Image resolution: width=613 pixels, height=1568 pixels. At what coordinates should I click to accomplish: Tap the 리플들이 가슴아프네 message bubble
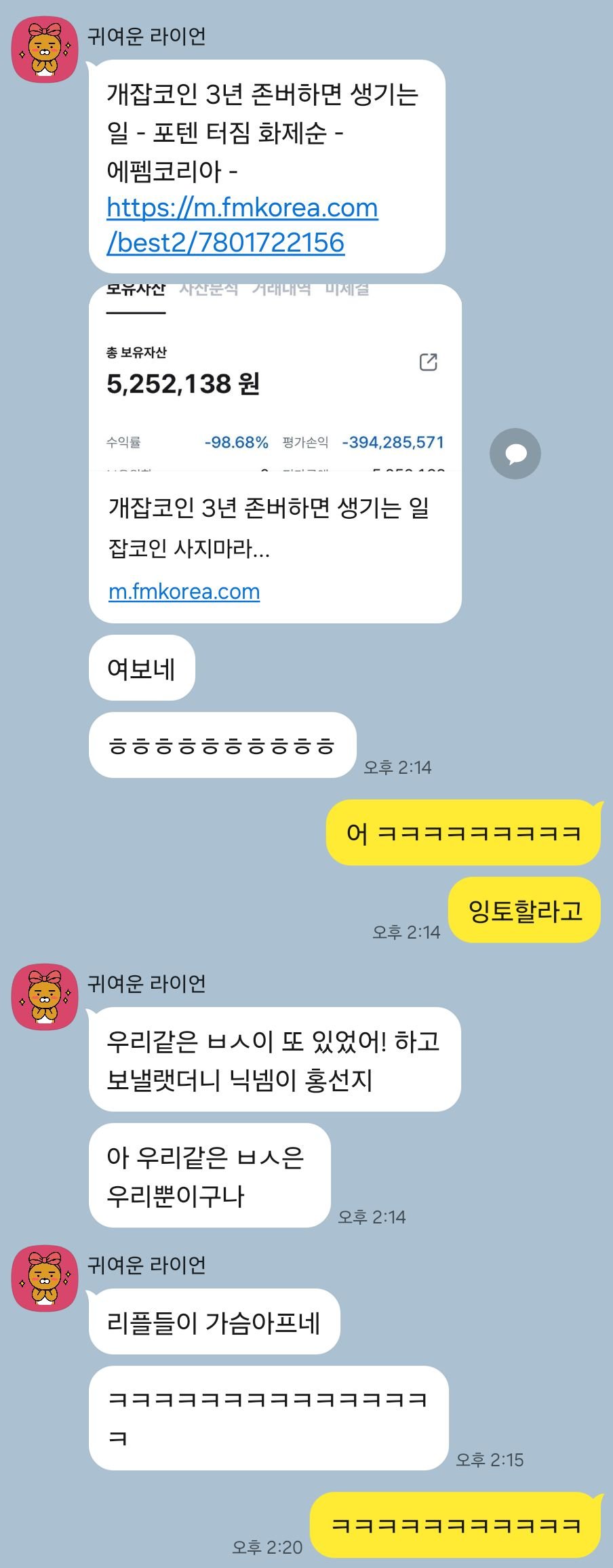(214, 1322)
